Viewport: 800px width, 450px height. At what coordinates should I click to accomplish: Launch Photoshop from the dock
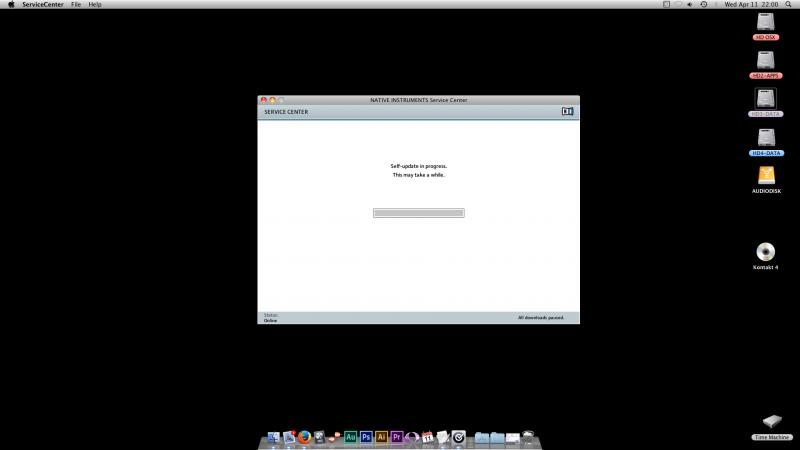pos(366,437)
